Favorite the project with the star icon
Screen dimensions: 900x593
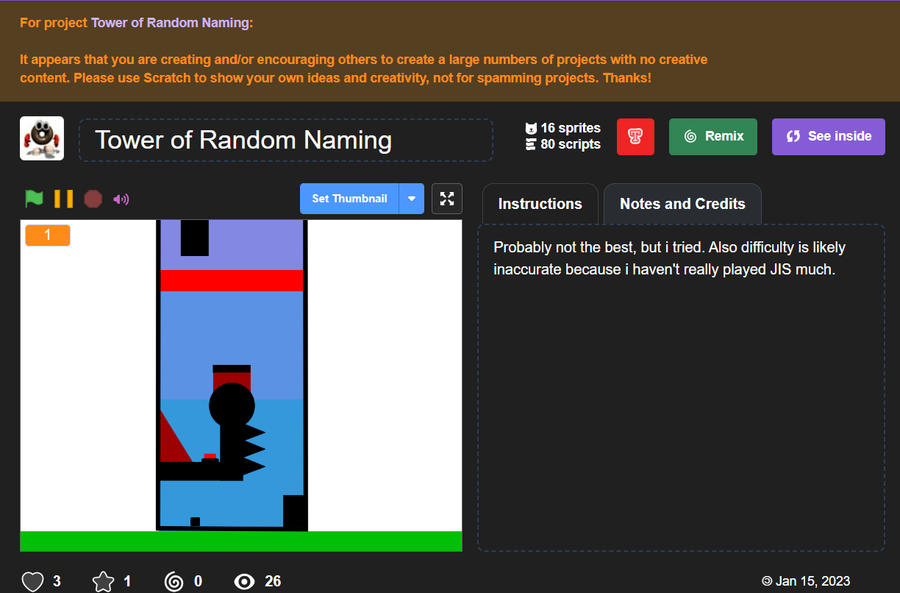pos(103,581)
